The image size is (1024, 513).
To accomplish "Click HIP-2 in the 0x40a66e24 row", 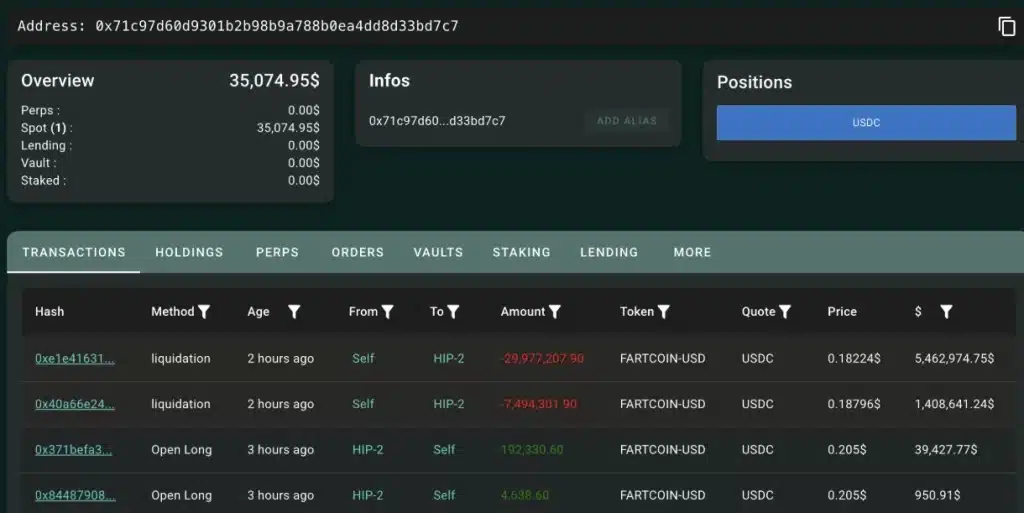I will click(x=449, y=405).
